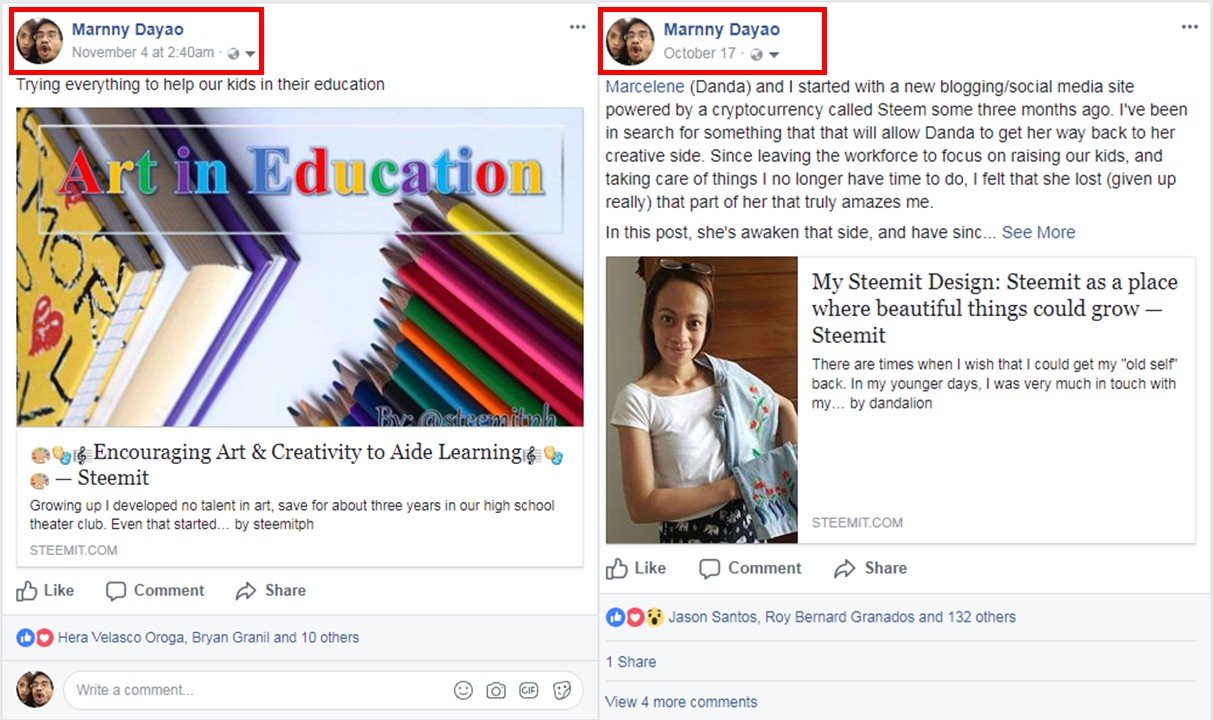The height and width of the screenshot is (720, 1213).
Task: Click the camera icon to attach photo
Action: (495, 690)
